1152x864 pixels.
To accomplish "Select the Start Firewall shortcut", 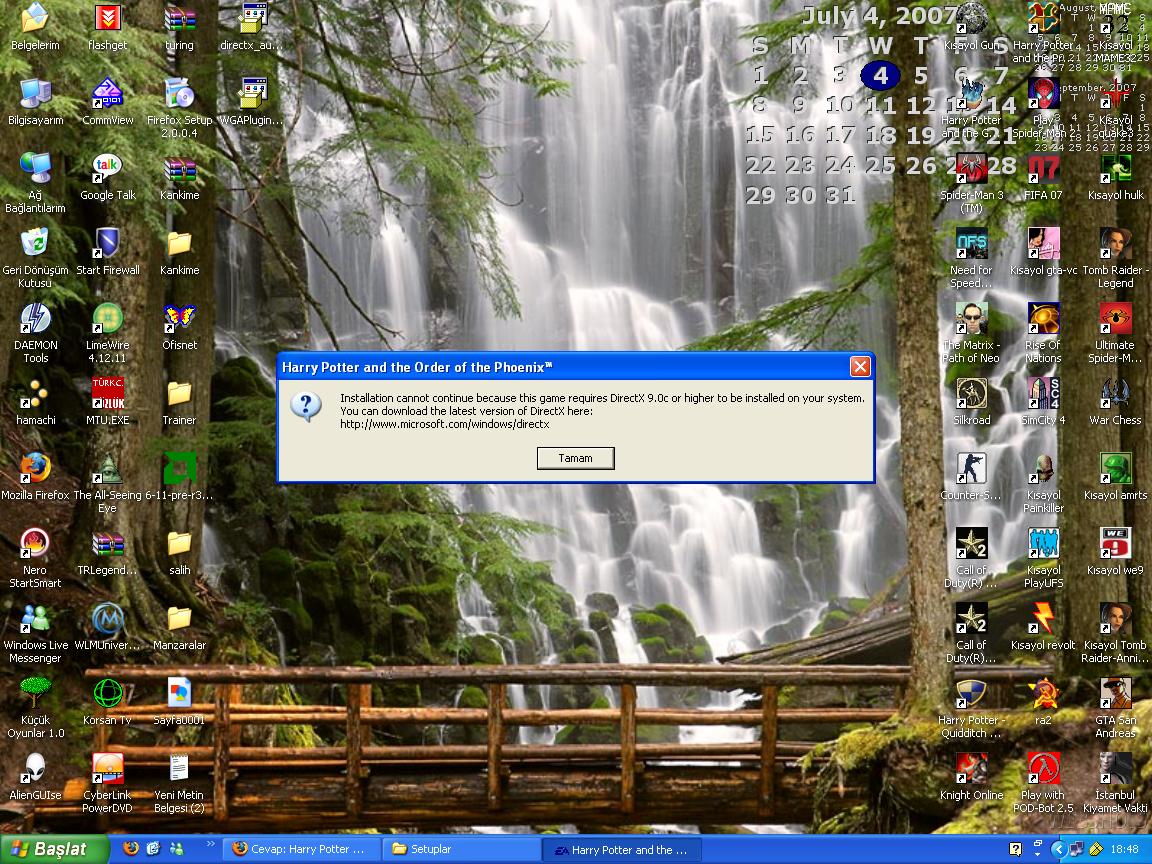I will [107, 252].
